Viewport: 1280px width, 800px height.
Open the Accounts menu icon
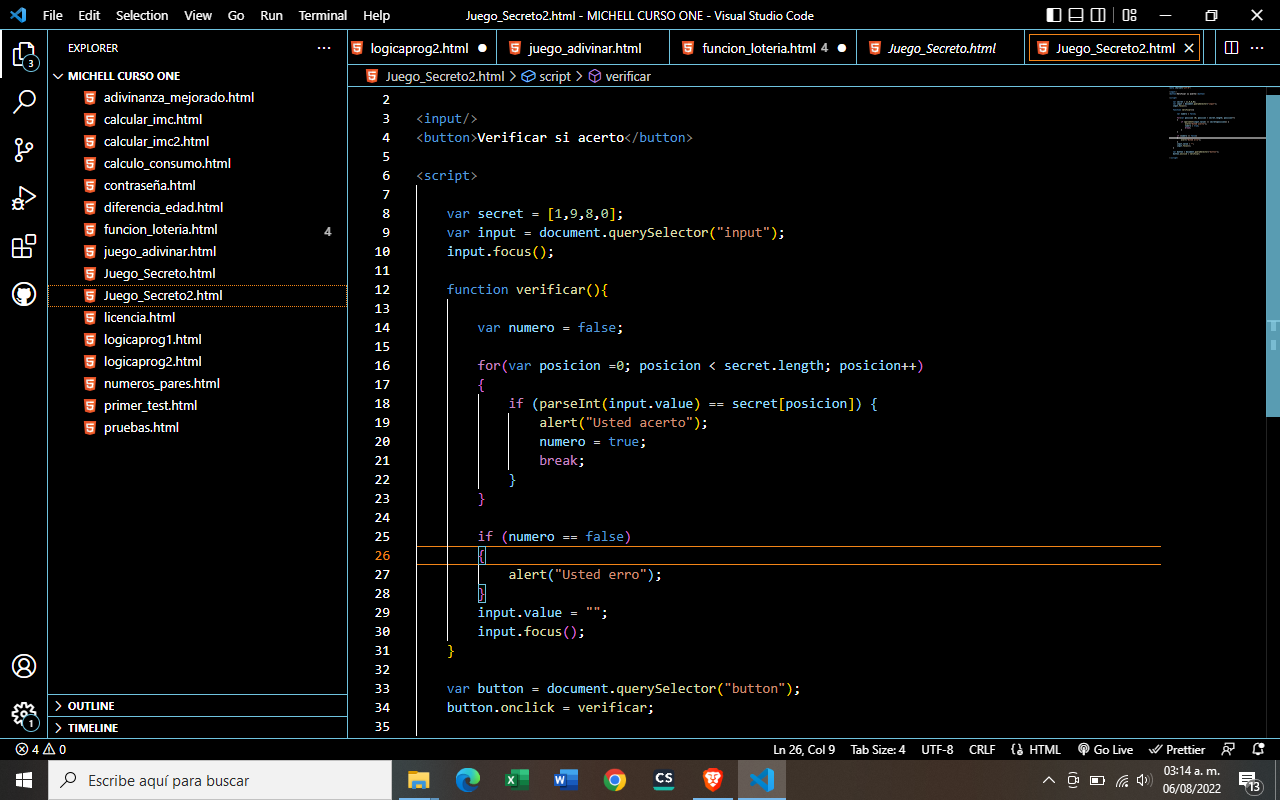point(24,666)
